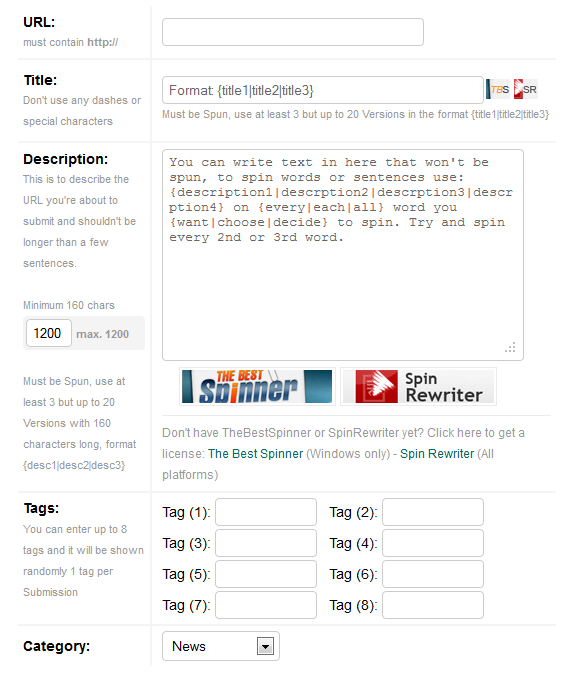Viewport: 570px width, 680px height.
Task: Click the 'URL:' heading
Action: tap(39, 22)
